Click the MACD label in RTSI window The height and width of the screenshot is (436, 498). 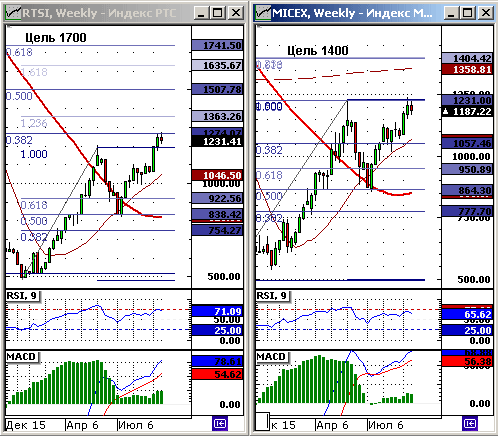click(x=21, y=357)
